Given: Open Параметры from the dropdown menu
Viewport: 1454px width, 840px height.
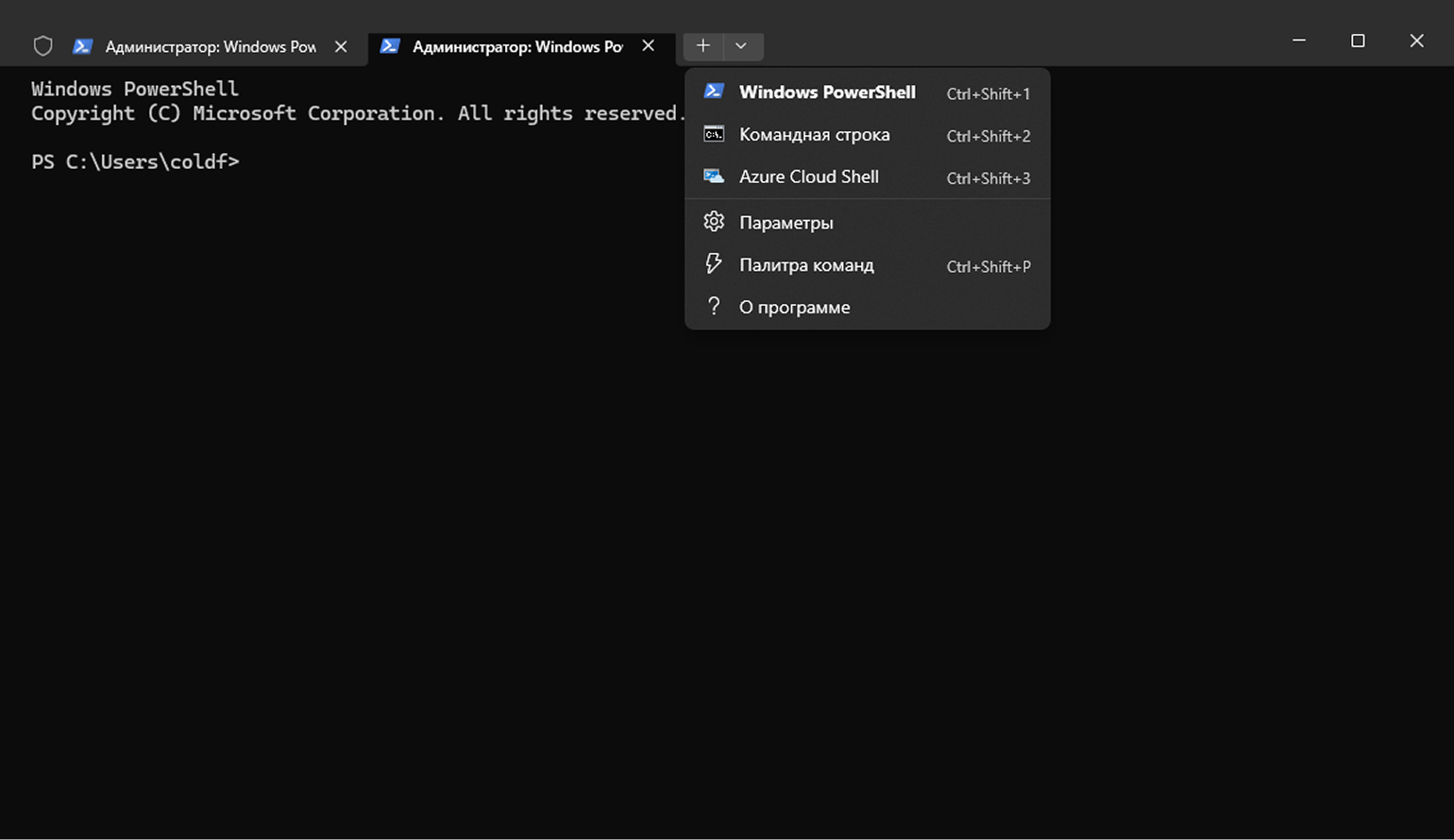Looking at the screenshot, I should point(868,223).
